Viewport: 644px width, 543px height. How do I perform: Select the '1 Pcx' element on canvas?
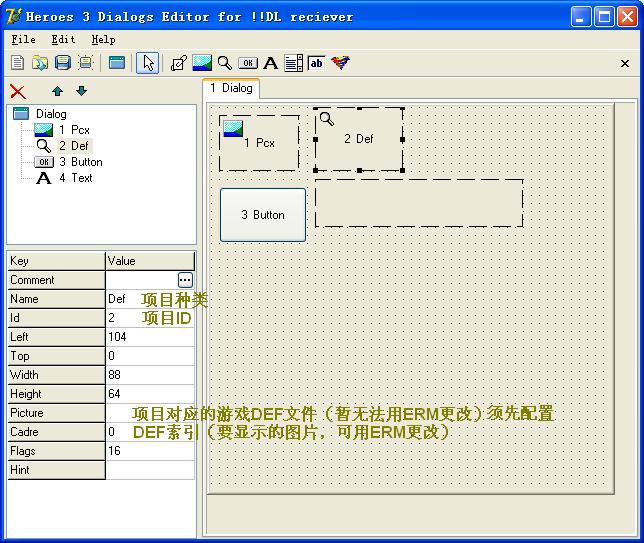(x=259, y=143)
